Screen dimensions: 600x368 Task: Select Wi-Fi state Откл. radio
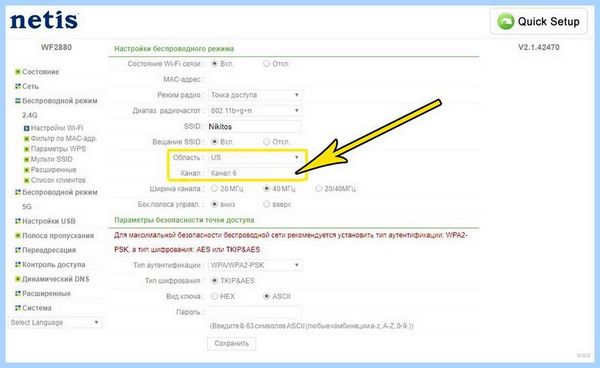click(266, 64)
